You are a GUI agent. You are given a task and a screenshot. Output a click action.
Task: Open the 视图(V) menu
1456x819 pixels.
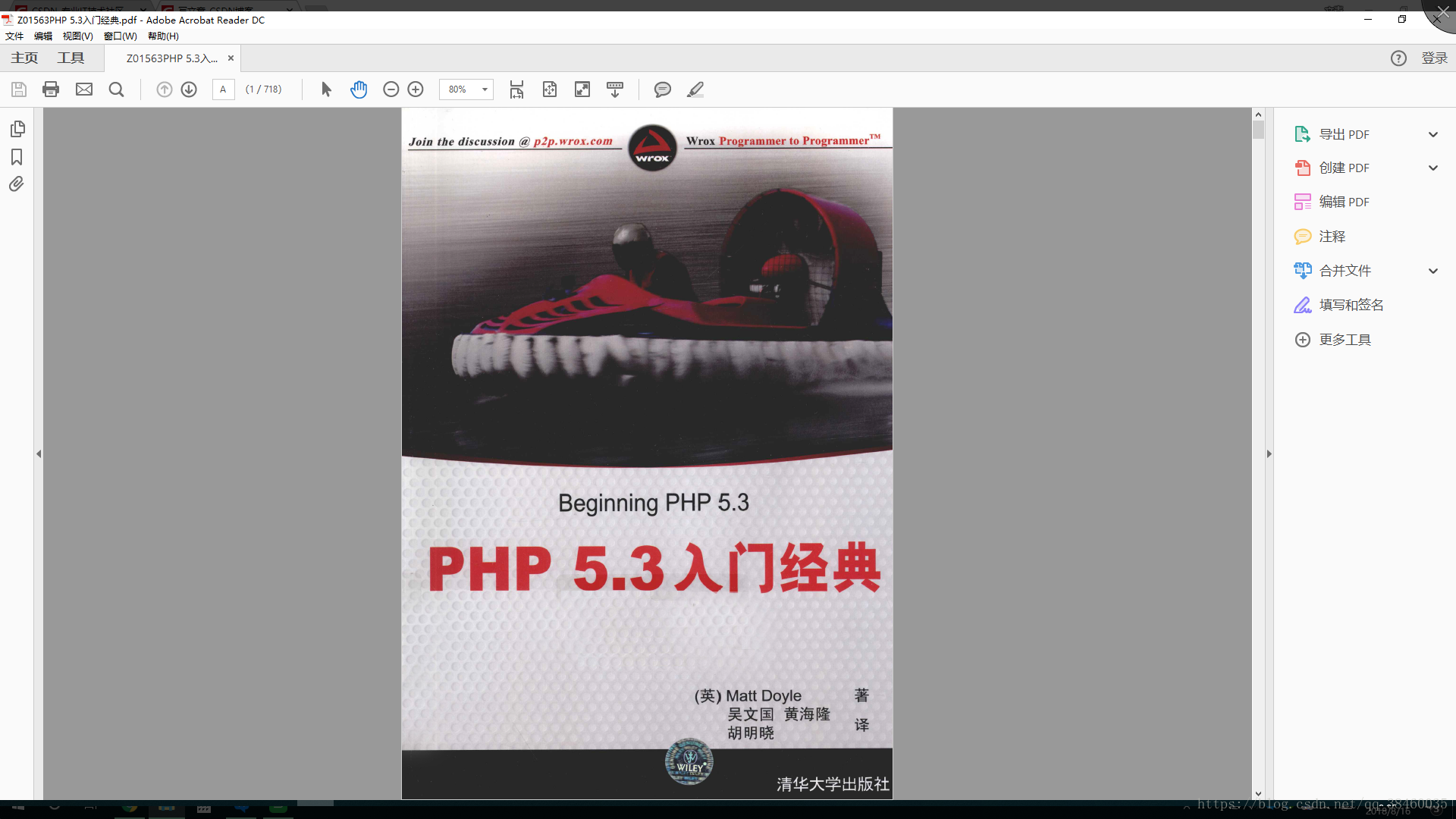point(77,36)
